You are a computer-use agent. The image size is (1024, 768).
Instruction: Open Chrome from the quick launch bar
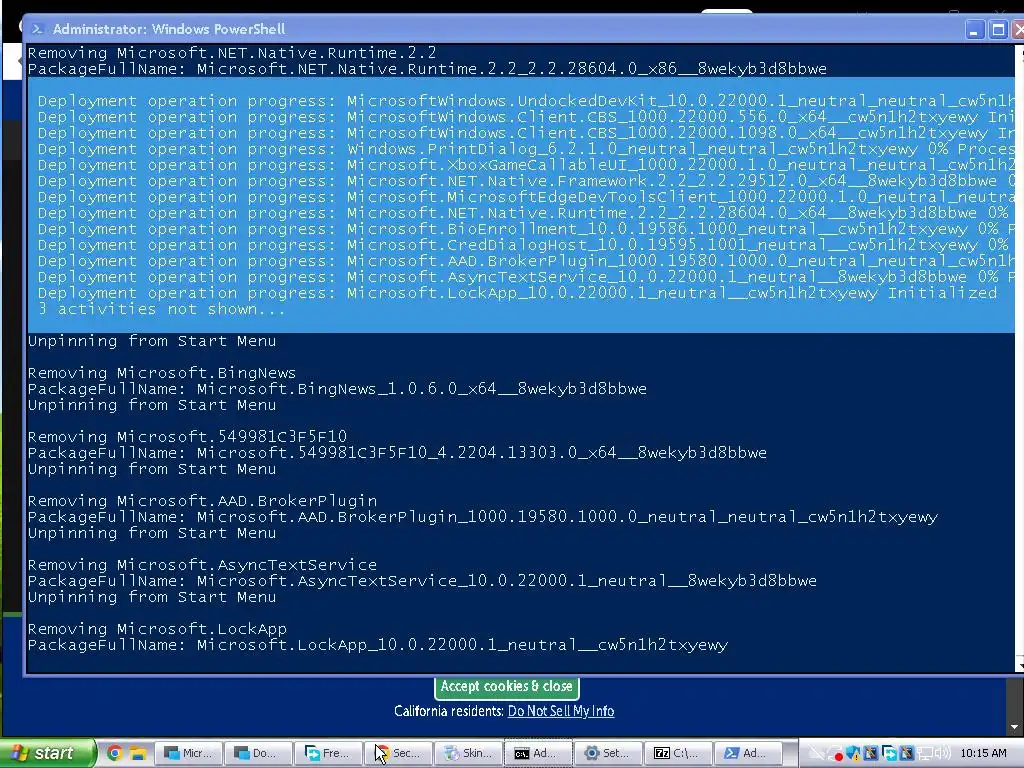115,753
